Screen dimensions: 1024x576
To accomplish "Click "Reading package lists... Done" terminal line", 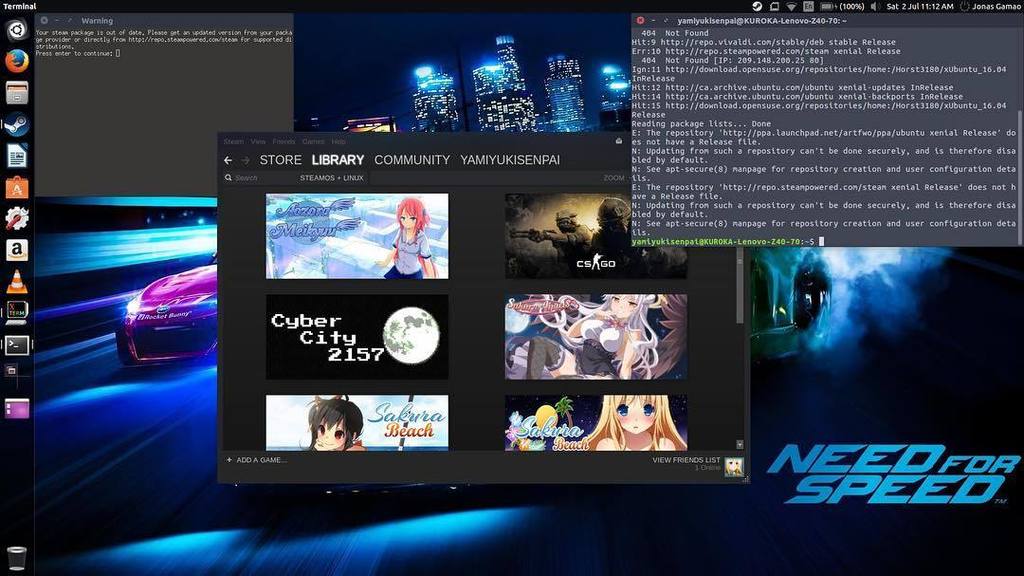I will click(x=701, y=123).
